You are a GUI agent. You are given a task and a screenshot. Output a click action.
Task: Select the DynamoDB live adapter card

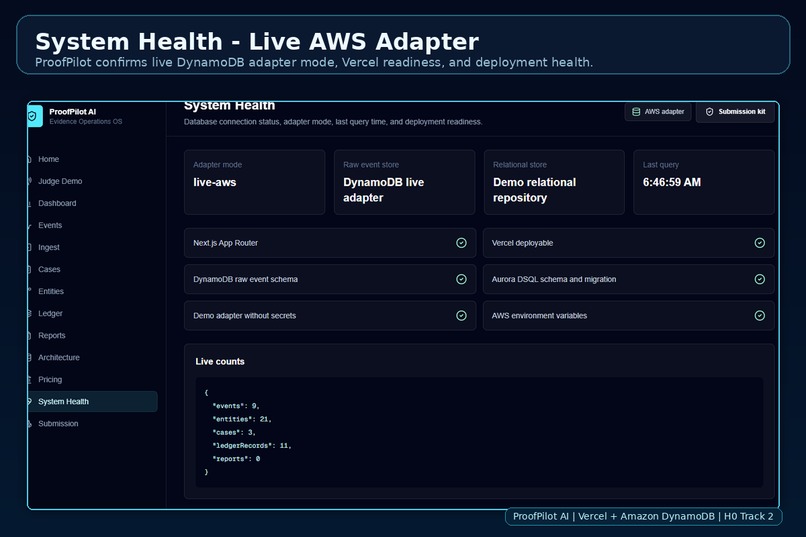click(x=404, y=182)
